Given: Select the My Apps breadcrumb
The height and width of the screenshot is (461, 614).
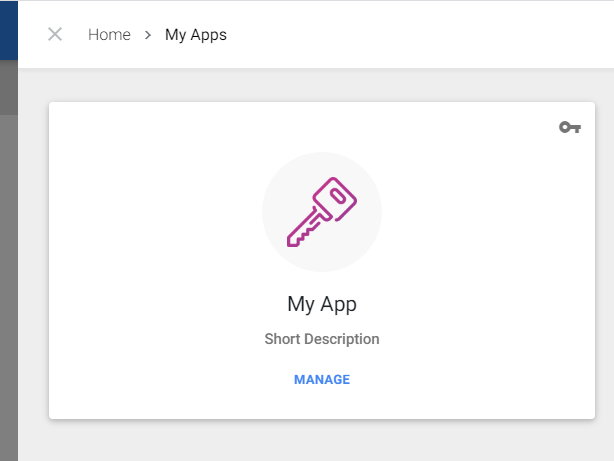Looking at the screenshot, I should click(x=196, y=35).
